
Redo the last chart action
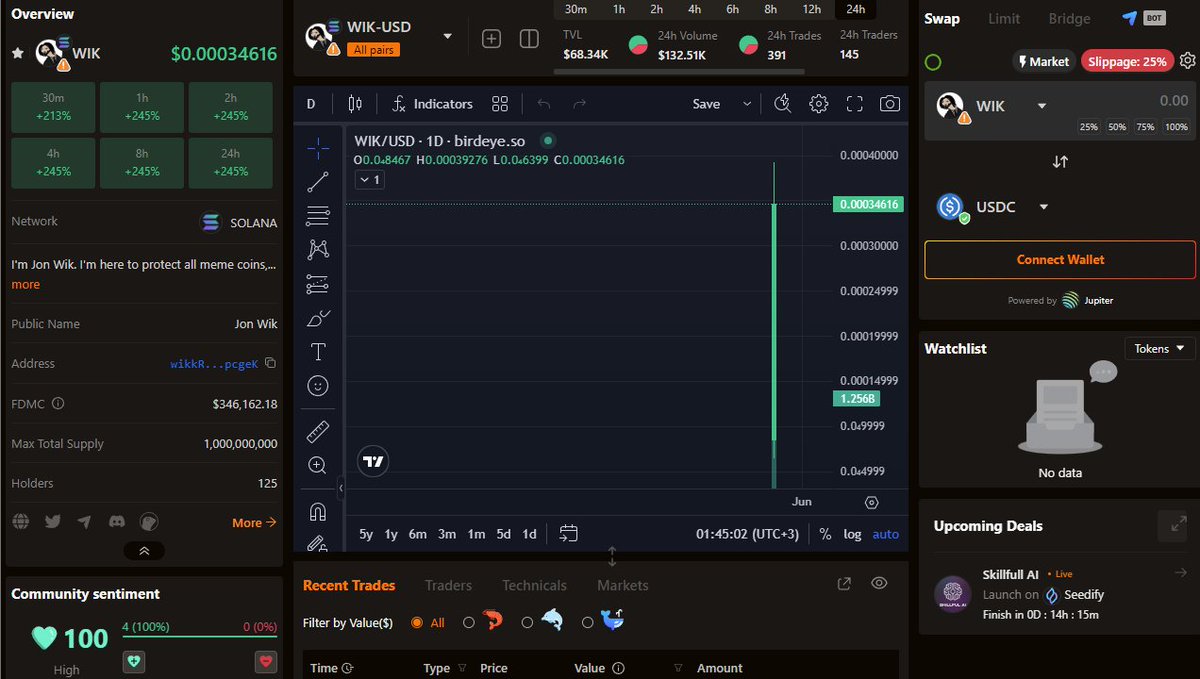tap(579, 104)
